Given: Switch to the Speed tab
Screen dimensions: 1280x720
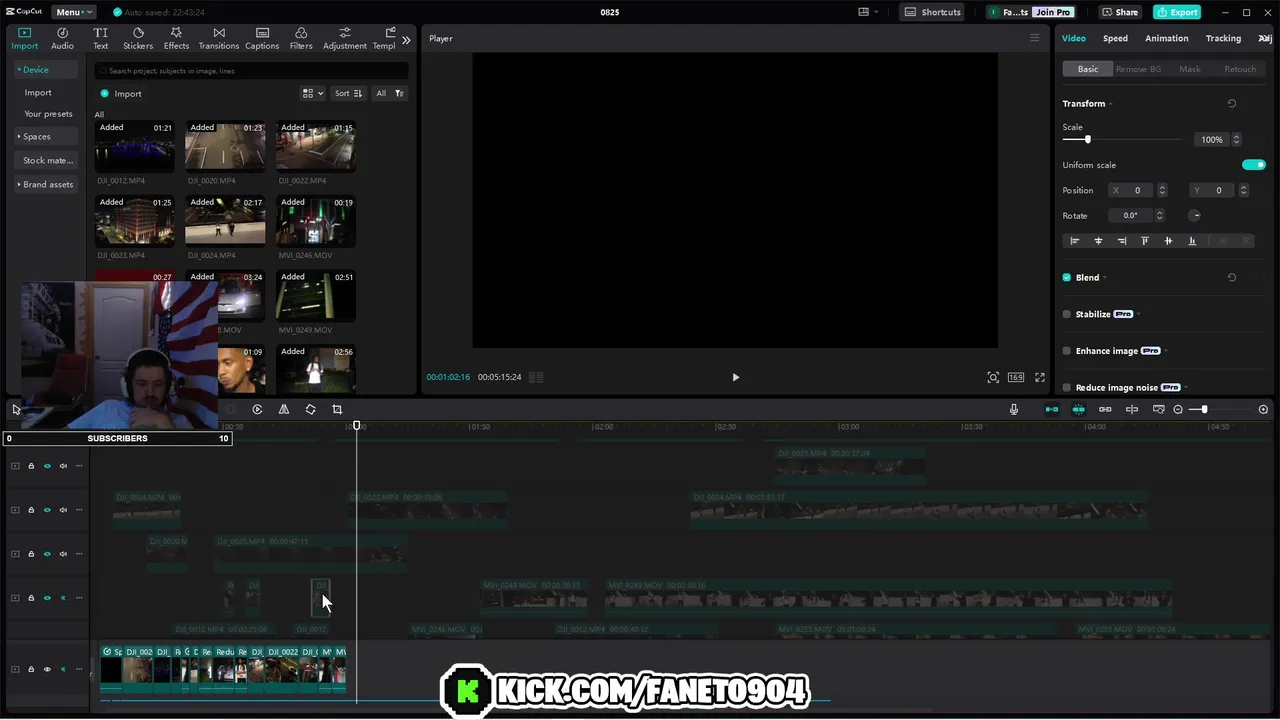Looking at the screenshot, I should click(x=1115, y=38).
